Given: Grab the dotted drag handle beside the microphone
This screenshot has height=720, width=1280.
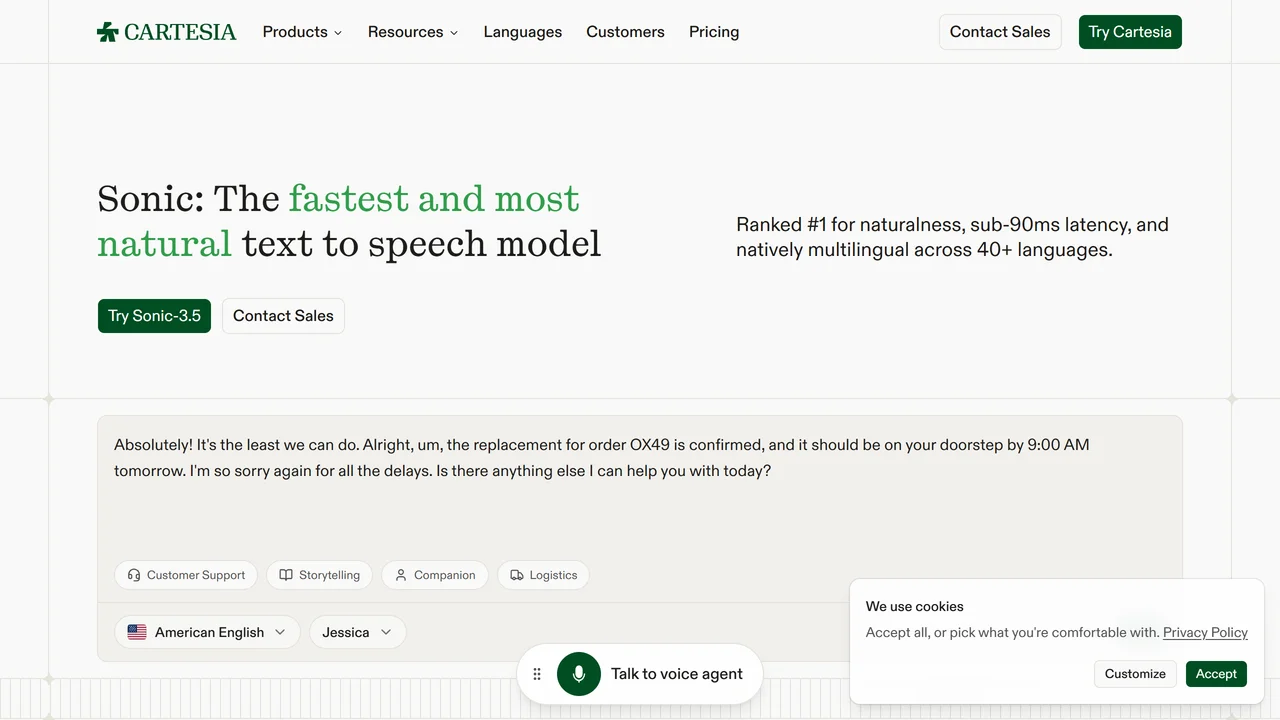Looking at the screenshot, I should (x=537, y=674).
